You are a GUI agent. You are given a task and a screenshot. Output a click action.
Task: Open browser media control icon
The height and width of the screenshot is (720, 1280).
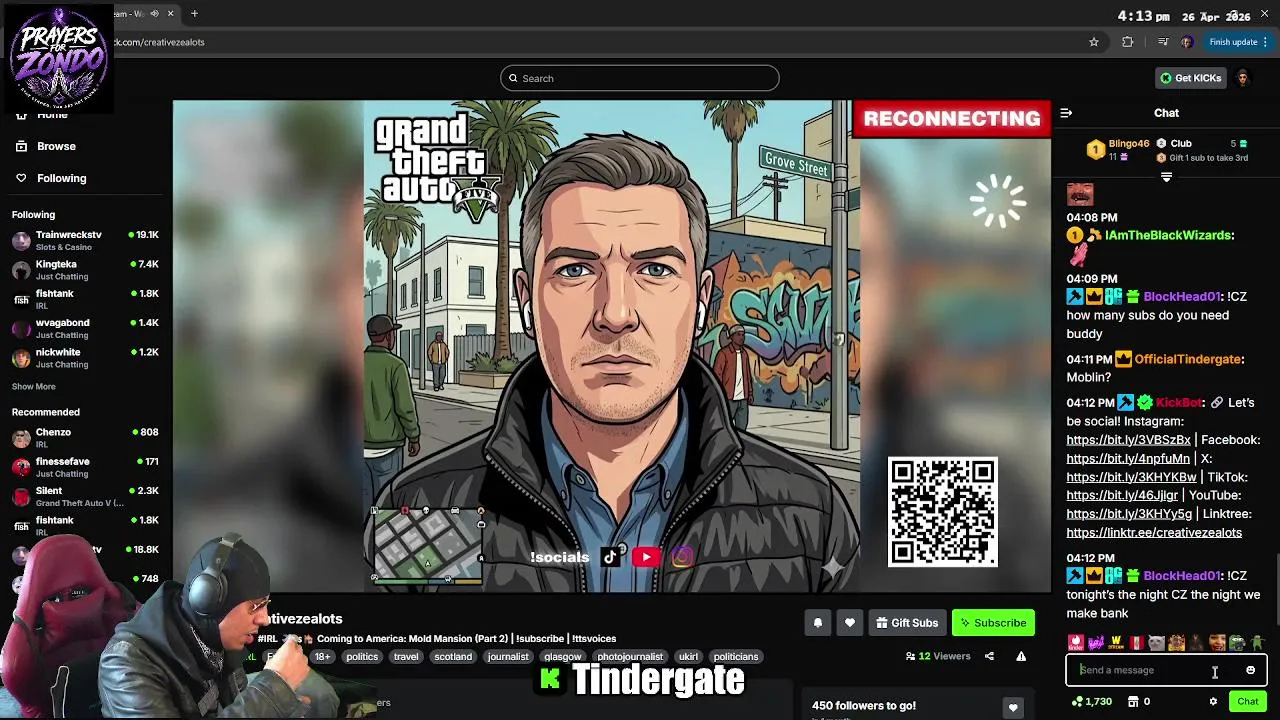click(x=1162, y=42)
